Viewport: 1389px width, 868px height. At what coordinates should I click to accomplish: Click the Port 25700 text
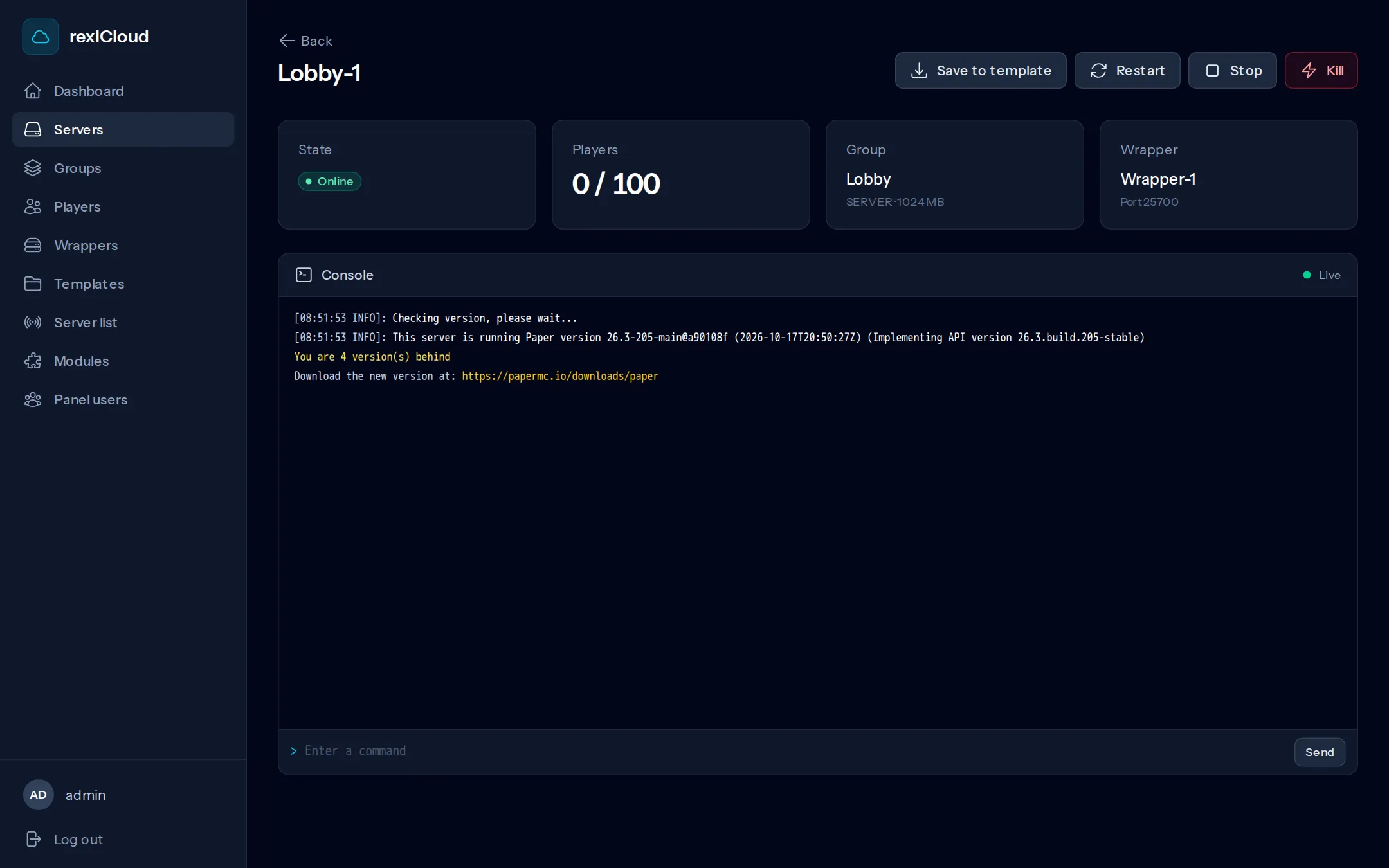[x=1149, y=202]
